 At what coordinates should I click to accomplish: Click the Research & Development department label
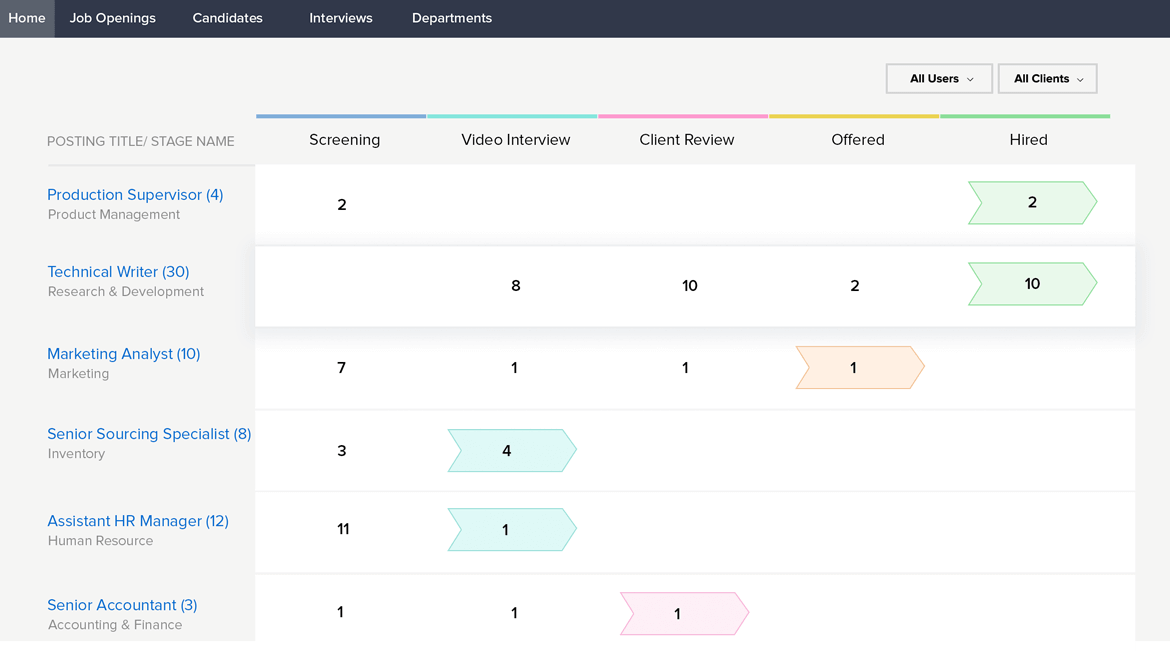[x=125, y=291]
